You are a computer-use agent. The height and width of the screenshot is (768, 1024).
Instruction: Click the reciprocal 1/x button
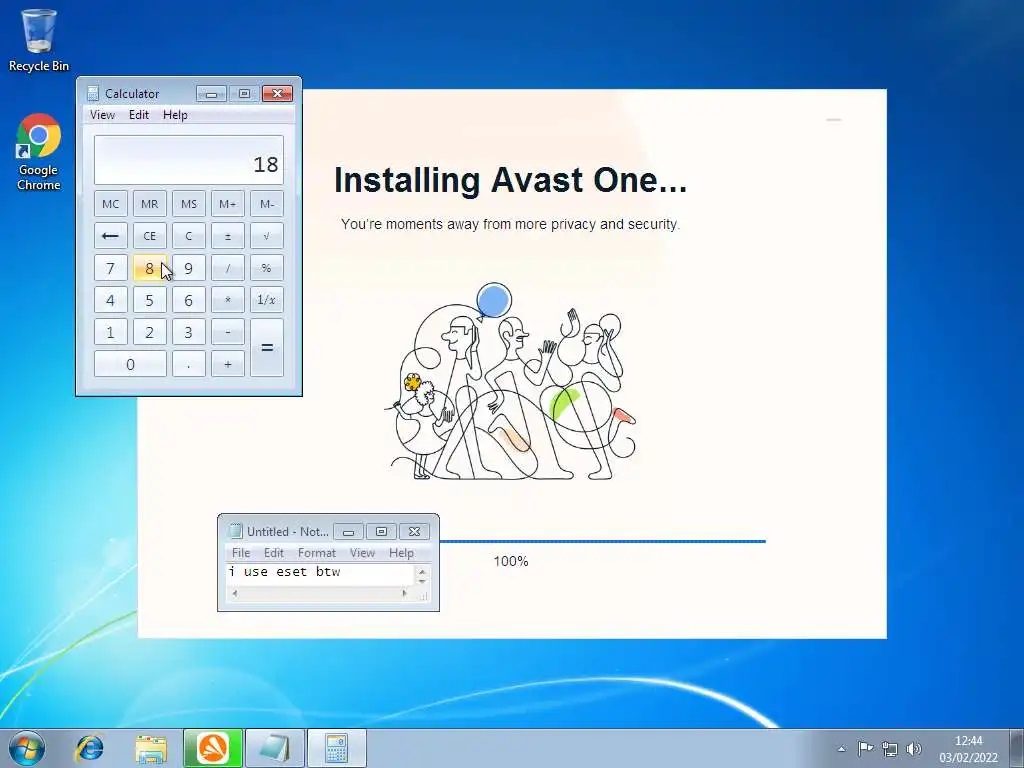tap(267, 300)
